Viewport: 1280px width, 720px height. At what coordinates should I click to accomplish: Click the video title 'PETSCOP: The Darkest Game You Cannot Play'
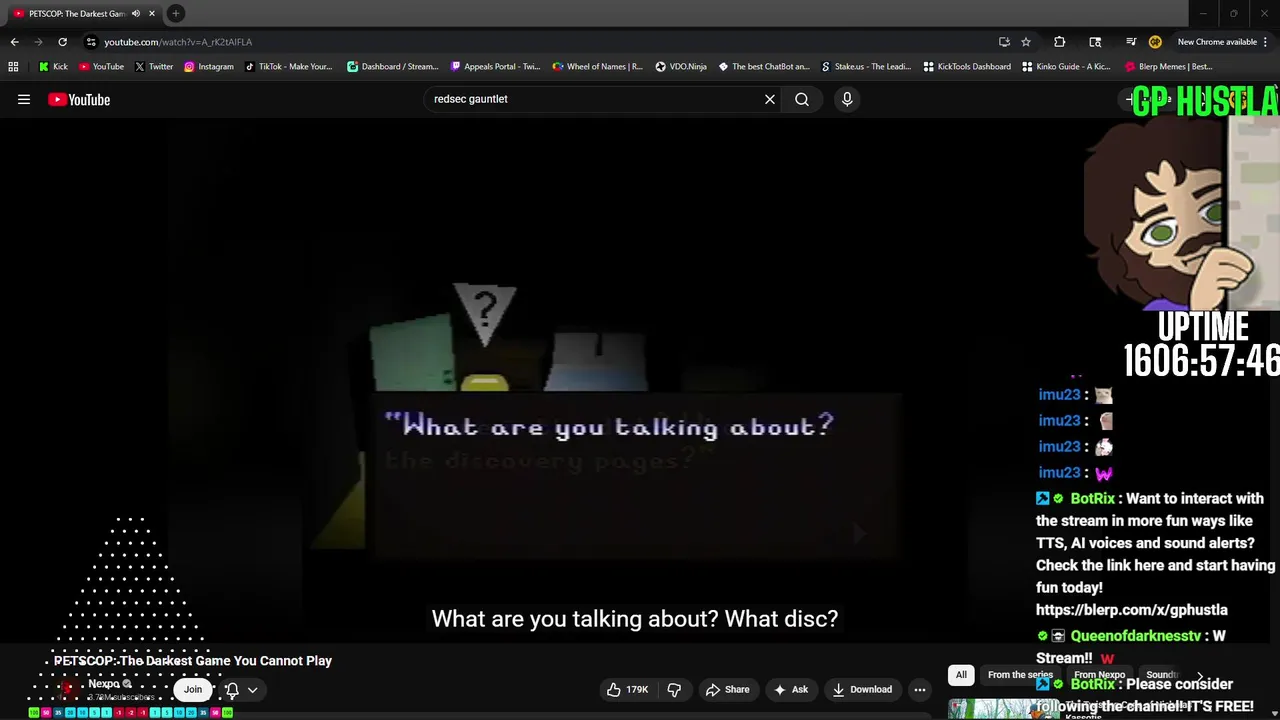coord(193,661)
